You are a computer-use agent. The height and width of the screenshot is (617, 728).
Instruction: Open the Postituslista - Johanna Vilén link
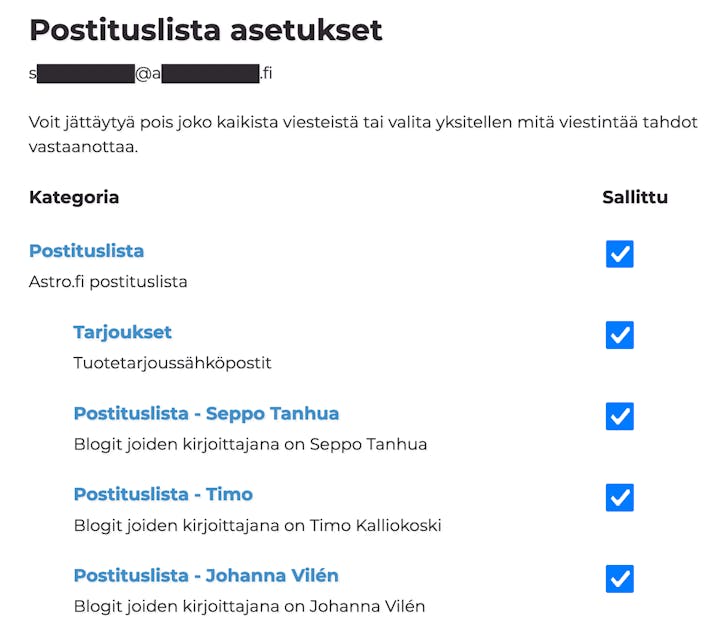[x=206, y=575]
